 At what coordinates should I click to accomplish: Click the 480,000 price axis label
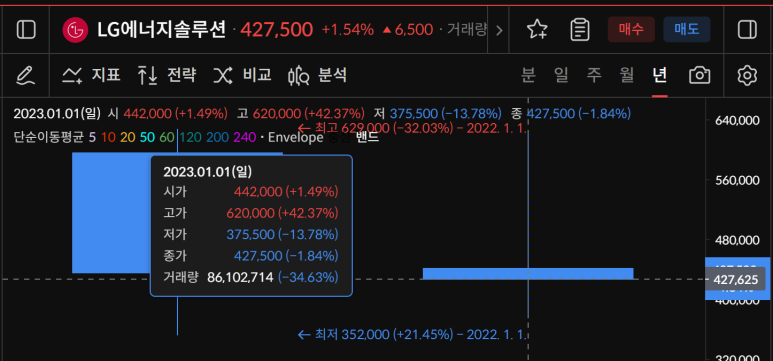pyautogui.click(x=737, y=241)
